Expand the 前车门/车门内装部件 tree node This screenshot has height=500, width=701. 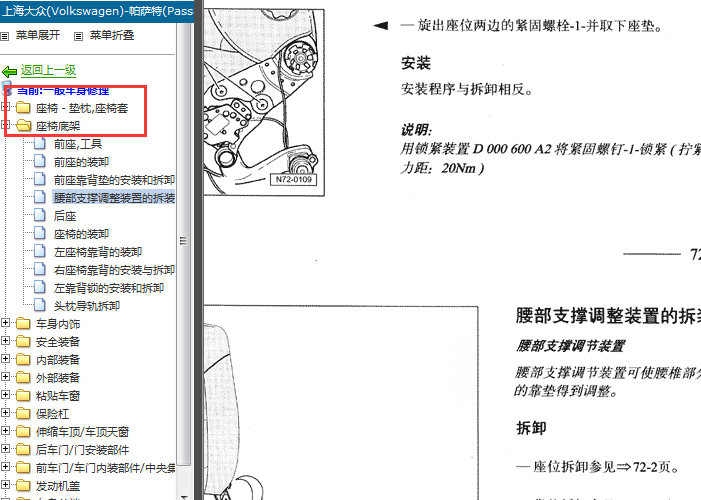pyautogui.click(x=5, y=466)
